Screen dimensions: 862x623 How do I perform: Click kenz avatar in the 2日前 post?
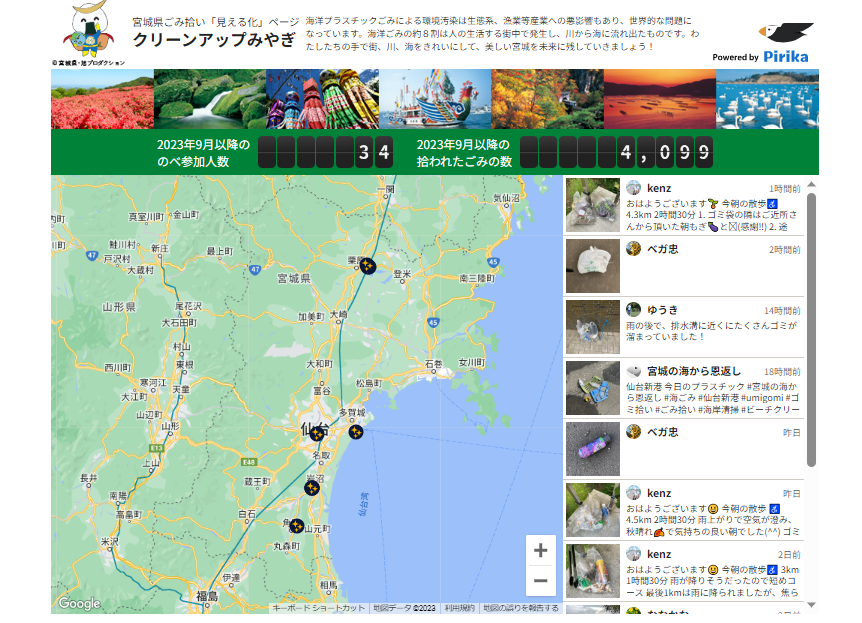(x=633, y=554)
